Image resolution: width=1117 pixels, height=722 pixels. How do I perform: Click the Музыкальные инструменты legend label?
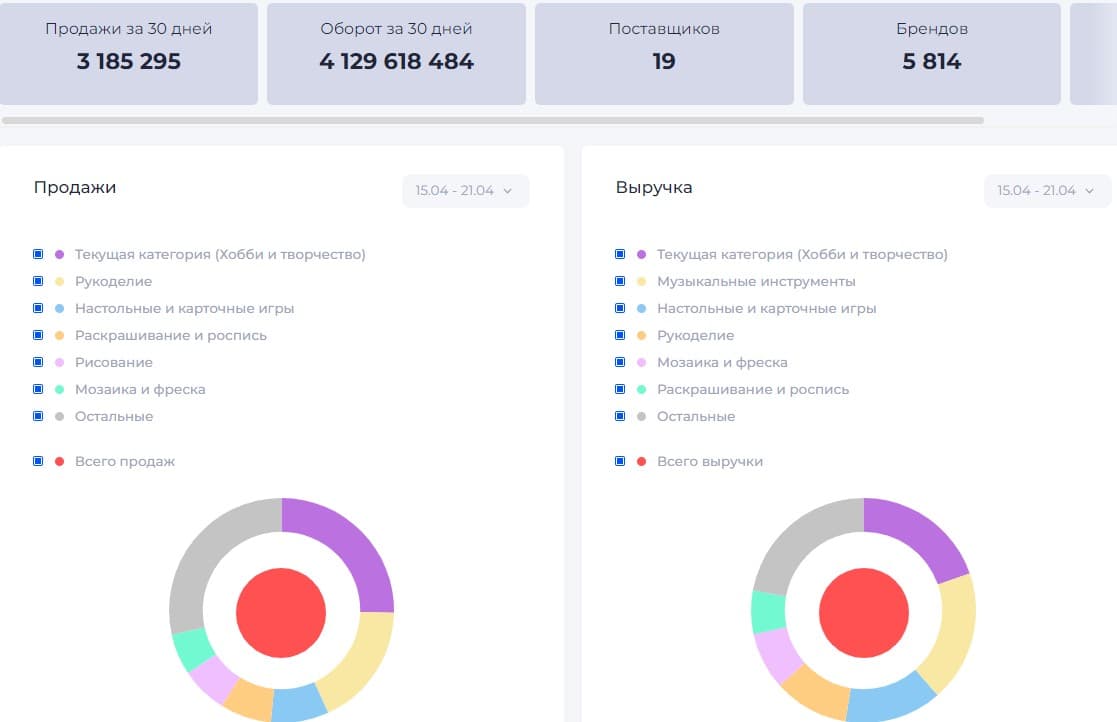tap(756, 281)
